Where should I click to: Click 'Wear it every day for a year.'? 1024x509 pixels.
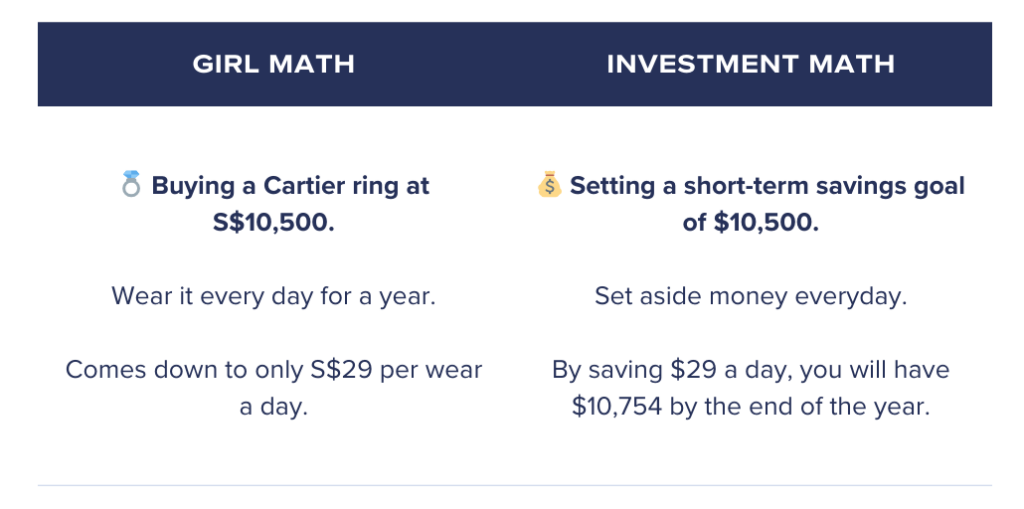(274, 296)
